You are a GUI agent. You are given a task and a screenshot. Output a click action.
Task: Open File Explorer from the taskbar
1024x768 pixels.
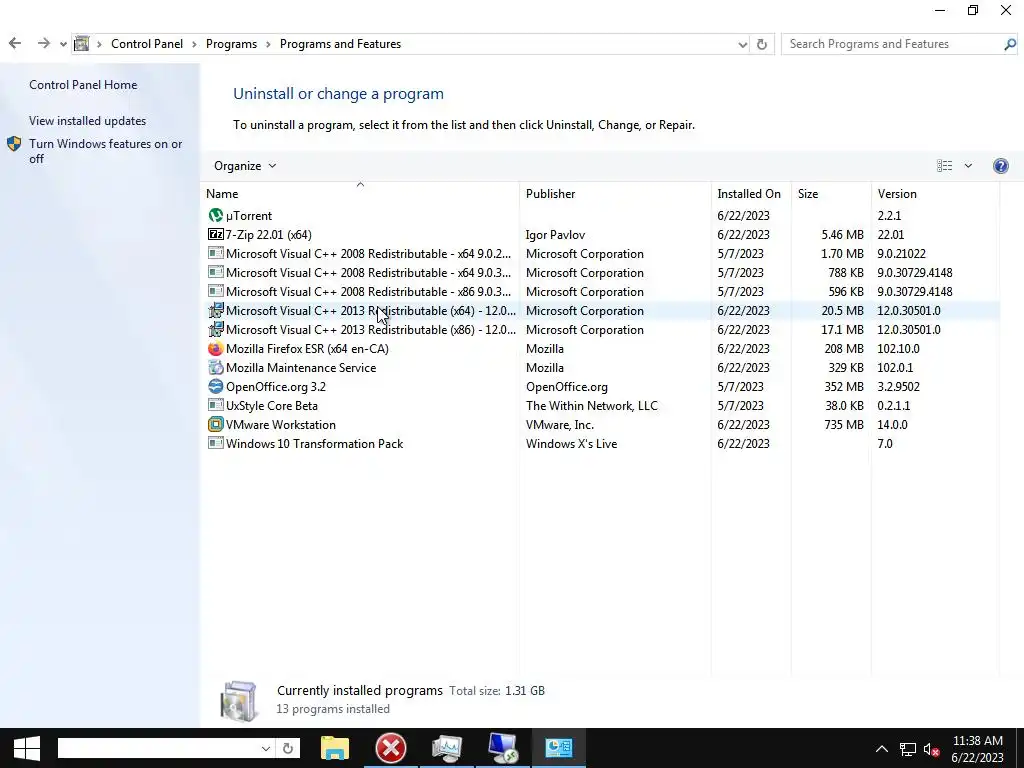tap(335, 748)
